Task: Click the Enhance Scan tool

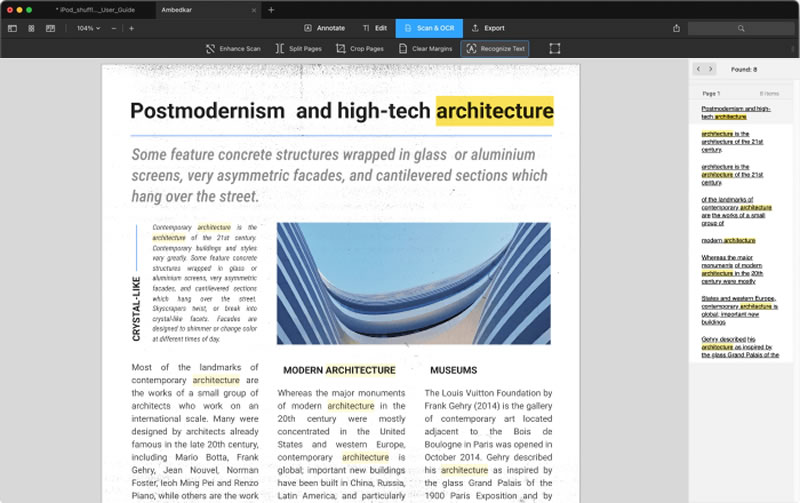Action: (233, 48)
